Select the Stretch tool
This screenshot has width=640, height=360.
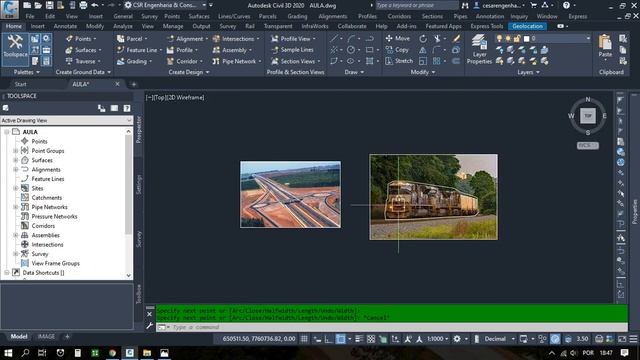tap(399, 61)
